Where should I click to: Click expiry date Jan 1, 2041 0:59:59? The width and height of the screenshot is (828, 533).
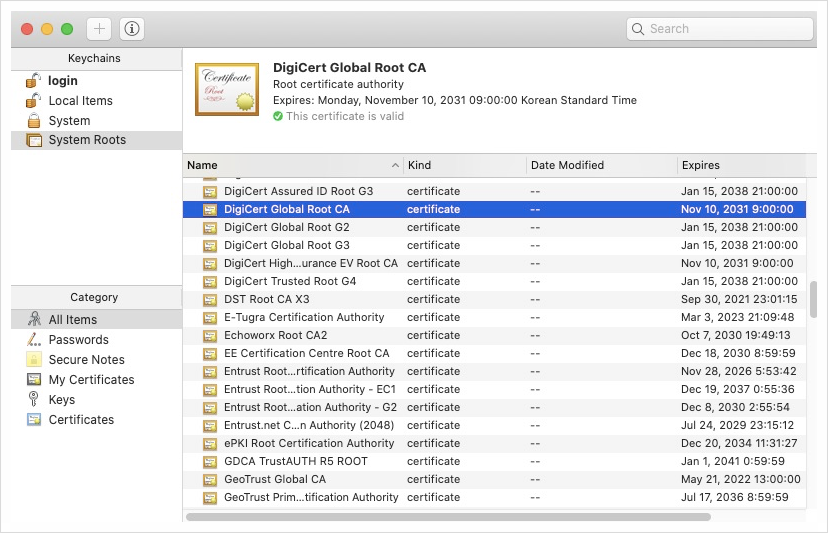coord(732,462)
